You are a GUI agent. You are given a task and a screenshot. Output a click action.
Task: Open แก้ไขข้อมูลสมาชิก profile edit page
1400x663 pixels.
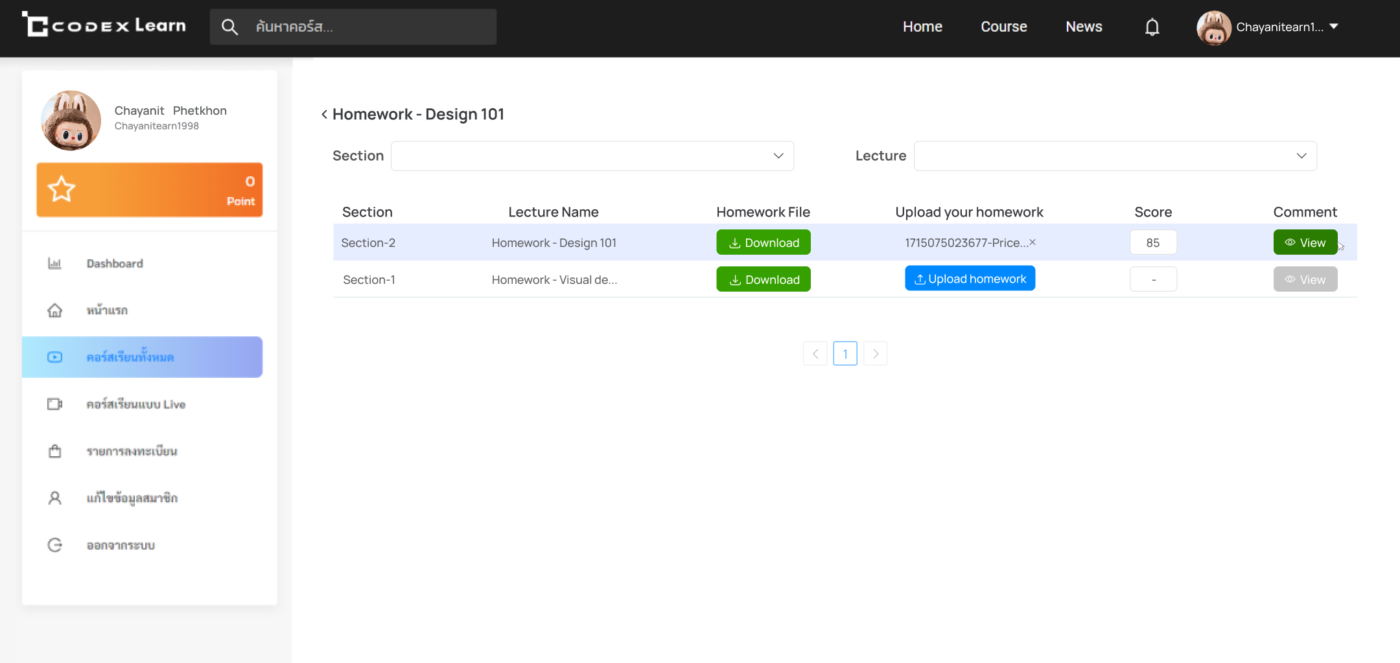pyautogui.click(x=131, y=498)
